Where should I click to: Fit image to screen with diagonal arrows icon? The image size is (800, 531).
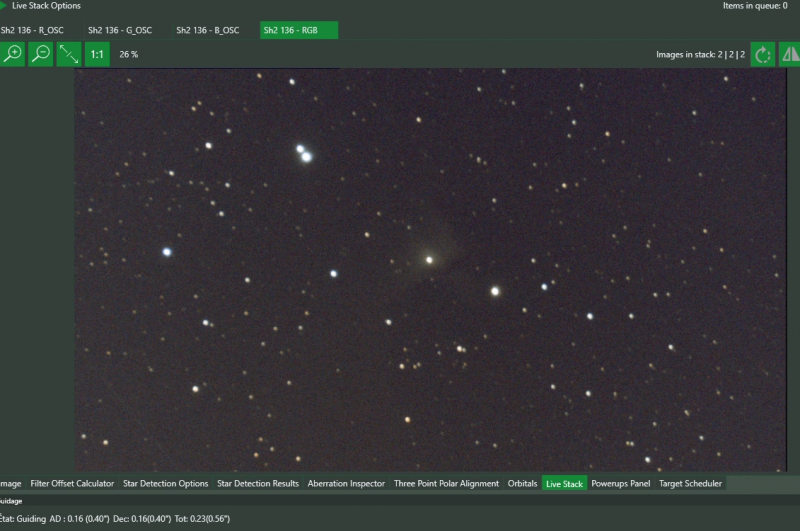tap(69, 54)
